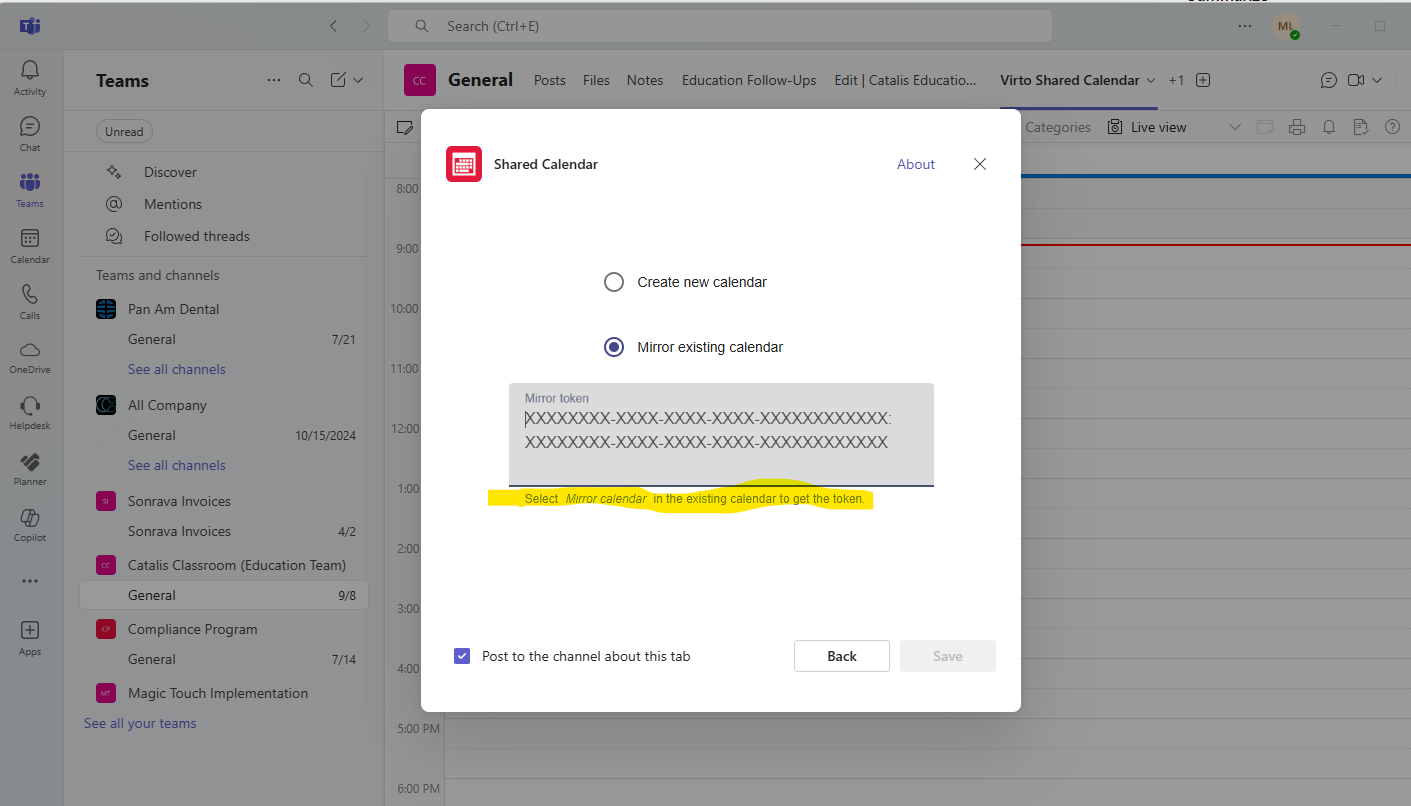Open the Pan Am Dental team

coord(173,309)
